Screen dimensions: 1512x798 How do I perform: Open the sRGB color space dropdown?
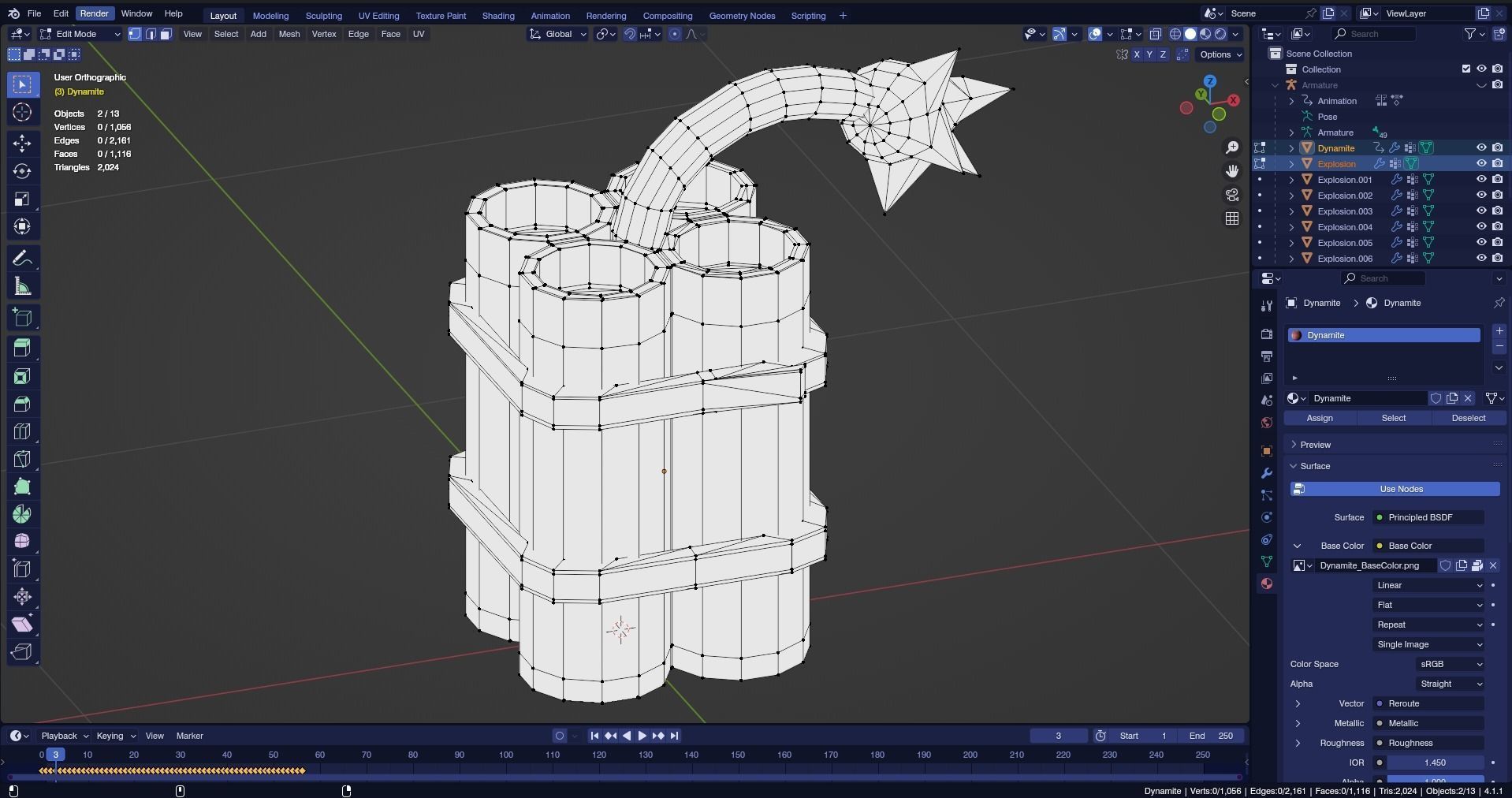pos(1451,664)
